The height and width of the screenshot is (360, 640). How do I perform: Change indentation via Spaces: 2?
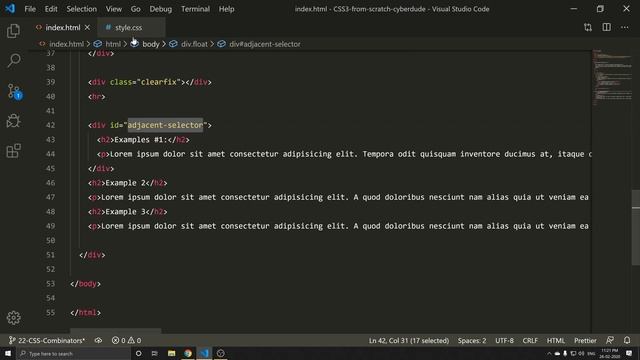(x=472, y=340)
